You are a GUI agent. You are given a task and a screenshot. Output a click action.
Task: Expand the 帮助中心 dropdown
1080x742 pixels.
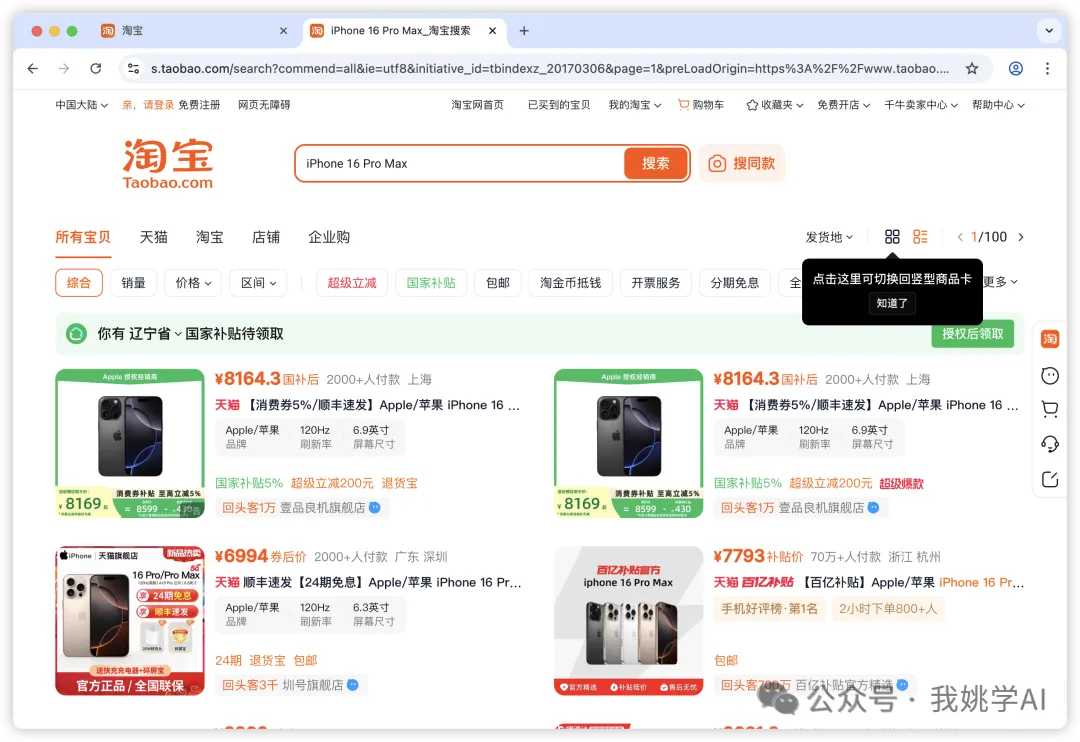[998, 105]
